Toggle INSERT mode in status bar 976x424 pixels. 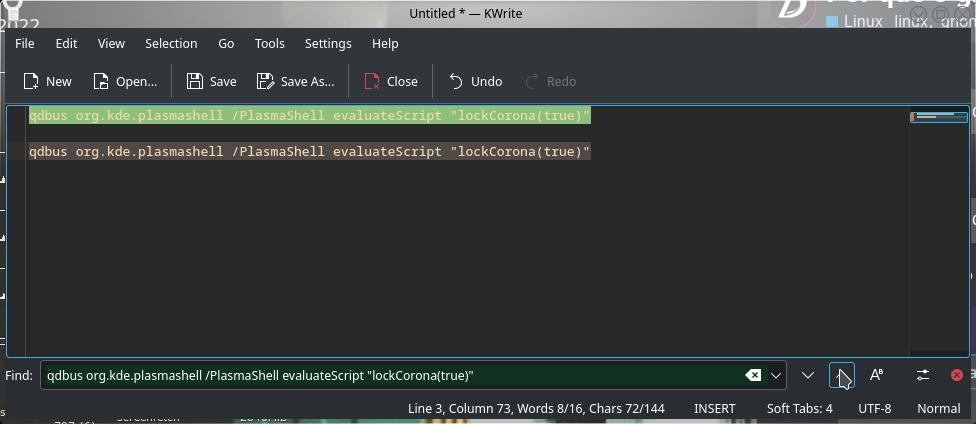coord(715,409)
